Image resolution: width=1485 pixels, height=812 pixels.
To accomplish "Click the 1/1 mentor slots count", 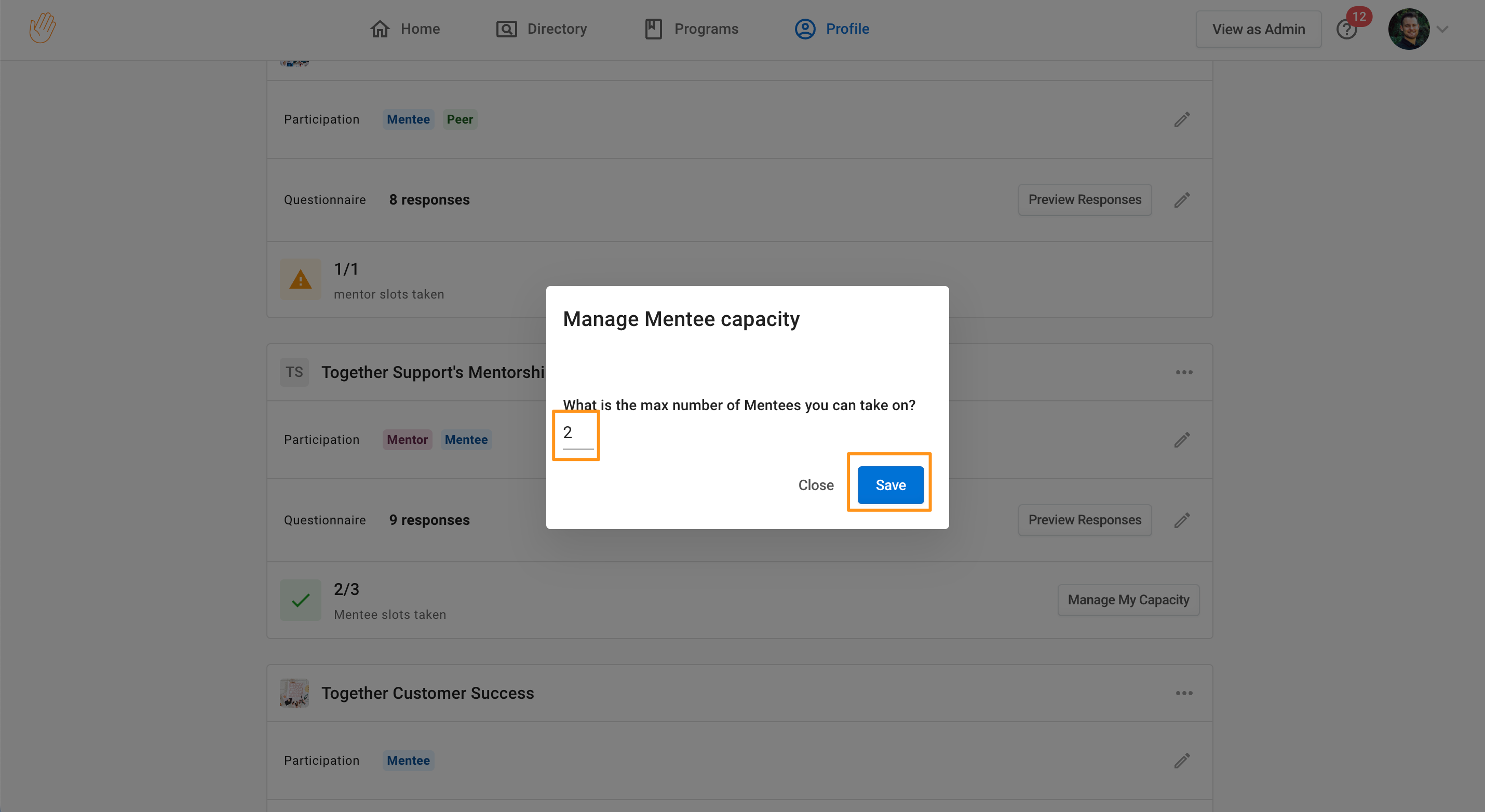I will coord(346,268).
